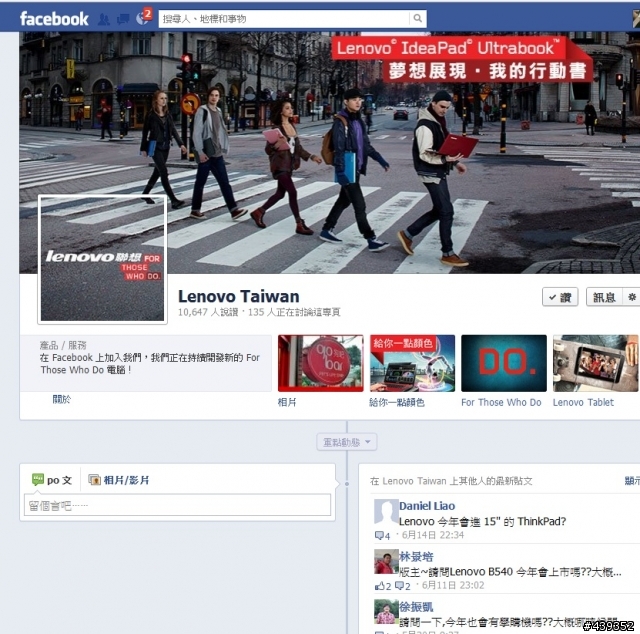Screen dimensions: 640x634
Task: Open notifications globe with 2 badge
Action: [x=143, y=17]
